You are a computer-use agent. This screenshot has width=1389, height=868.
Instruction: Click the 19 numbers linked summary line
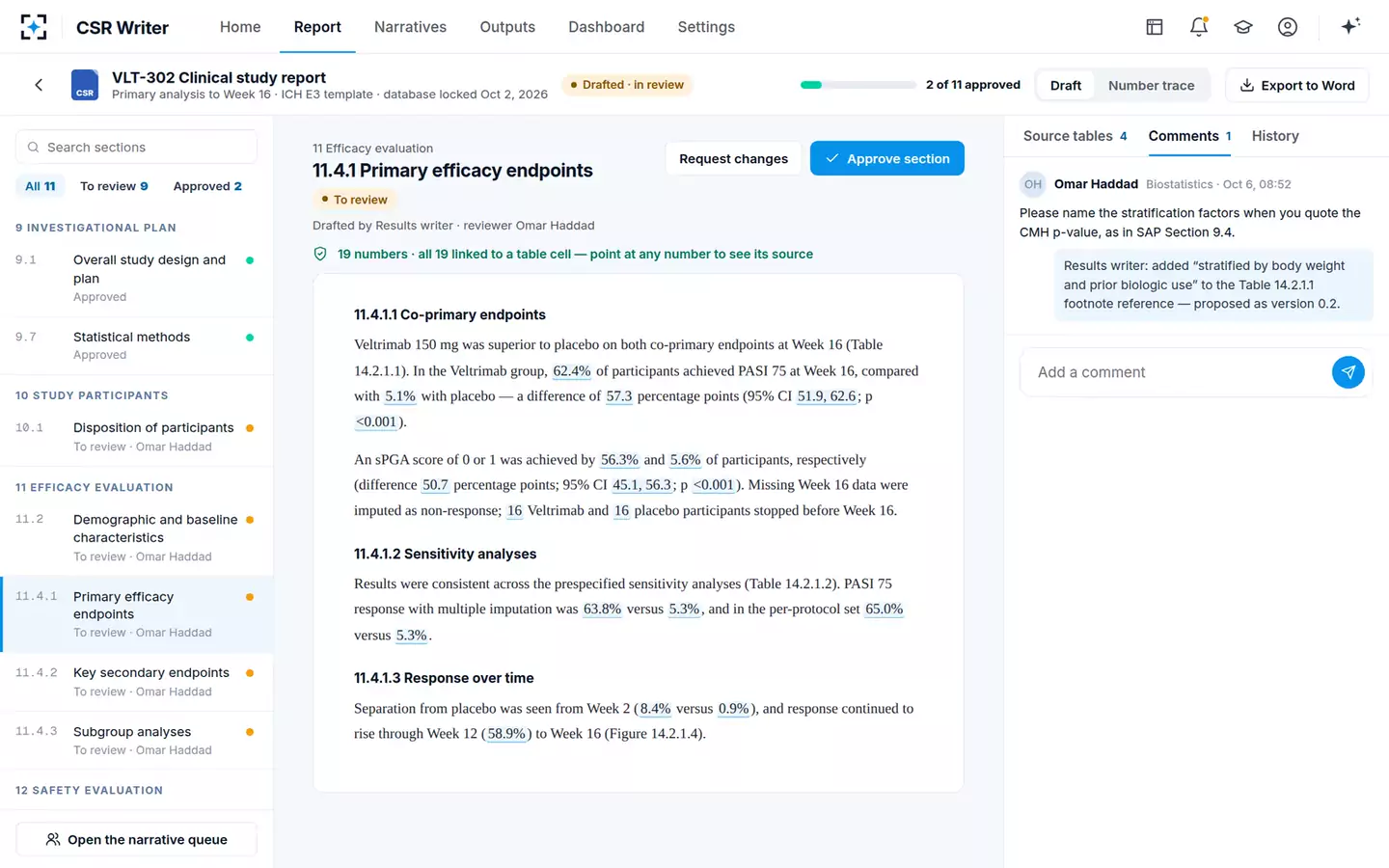pyautogui.click(x=575, y=254)
